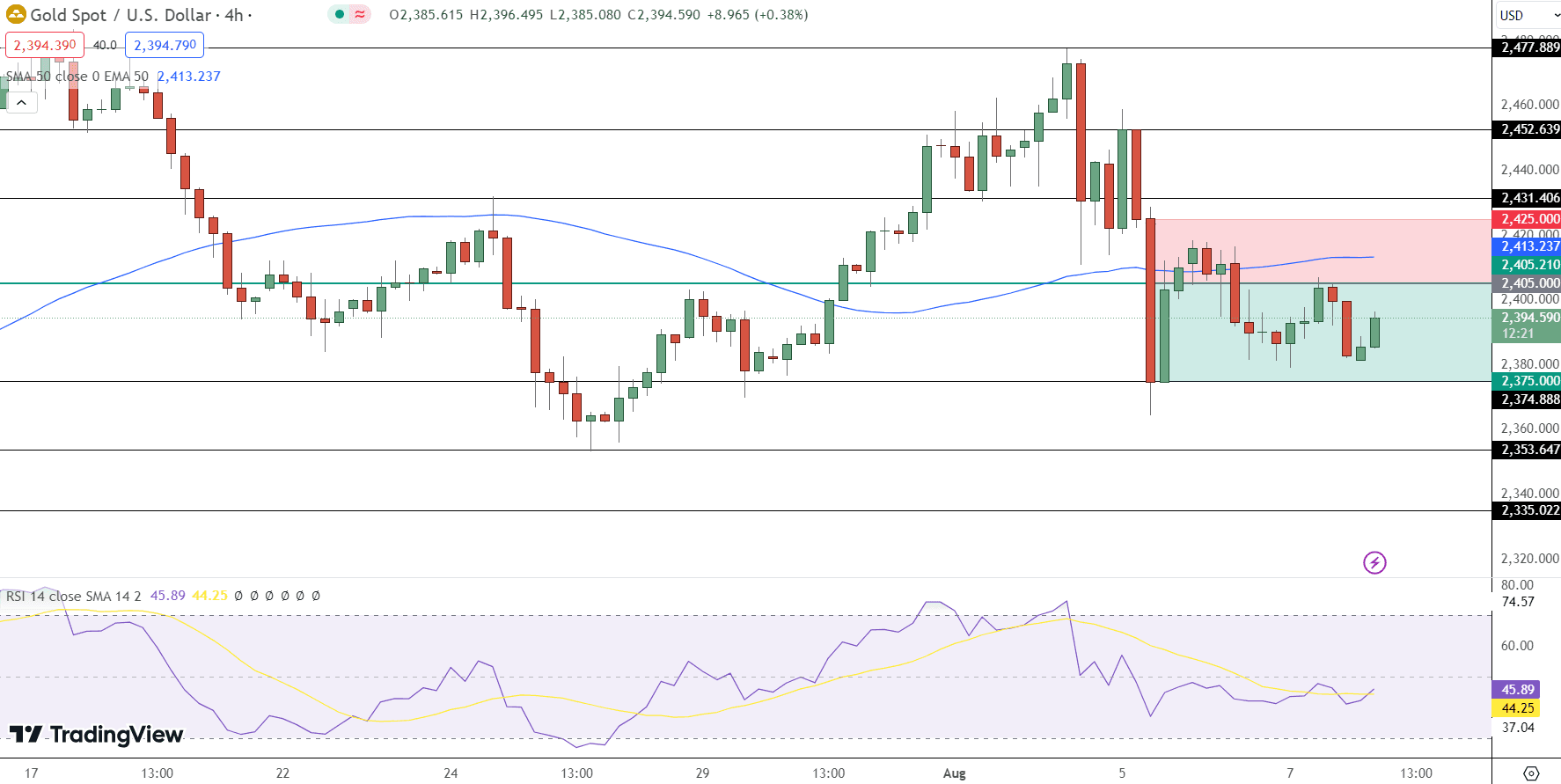Click the EMA value 2,413.237 in legend
Image resolution: width=1561 pixels, height=784 pixels.
point(188,77)
